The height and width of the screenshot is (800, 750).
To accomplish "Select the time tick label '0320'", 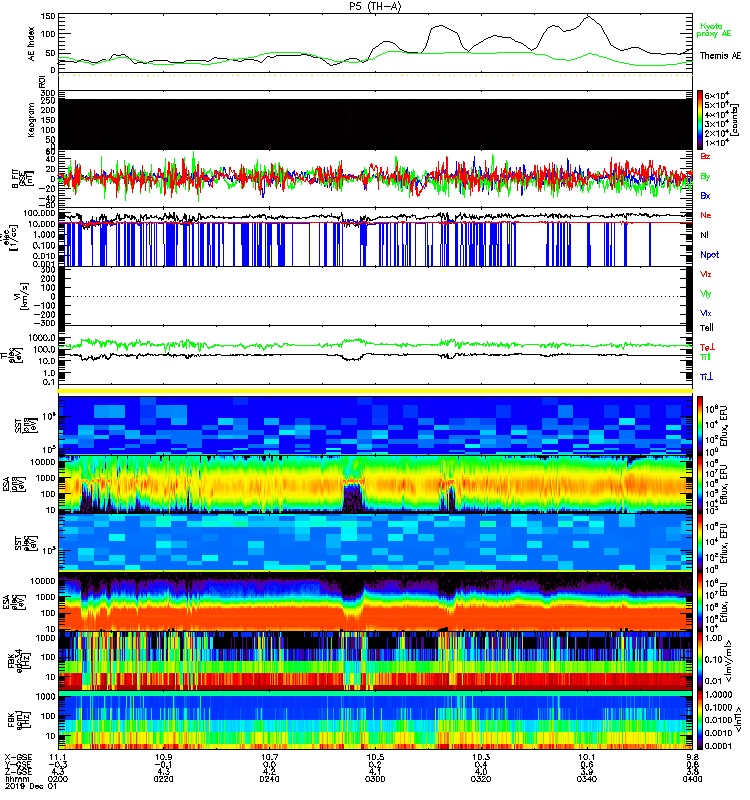I will coord(481,779).
